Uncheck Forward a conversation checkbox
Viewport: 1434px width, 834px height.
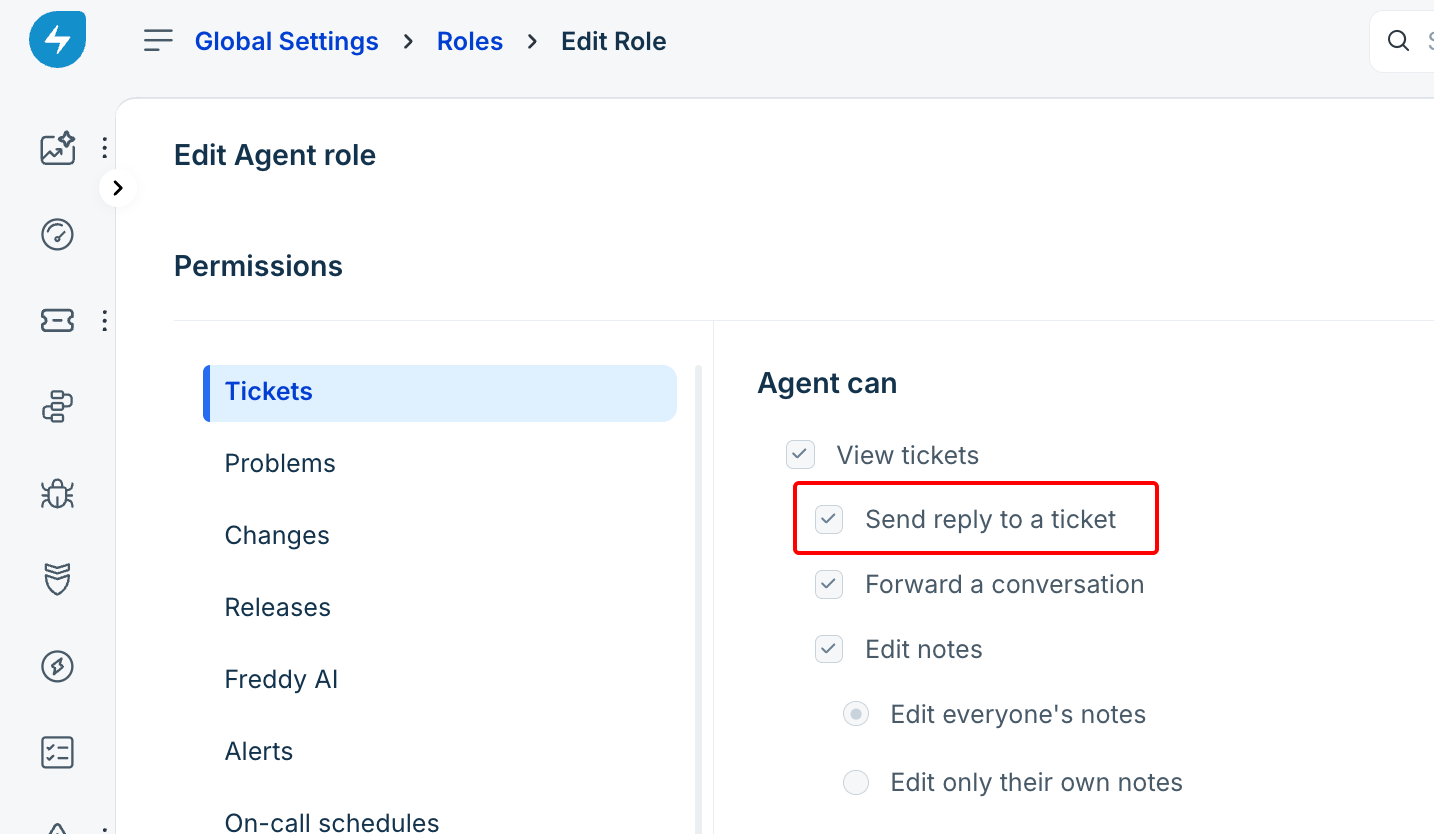[x=829, y=584]
